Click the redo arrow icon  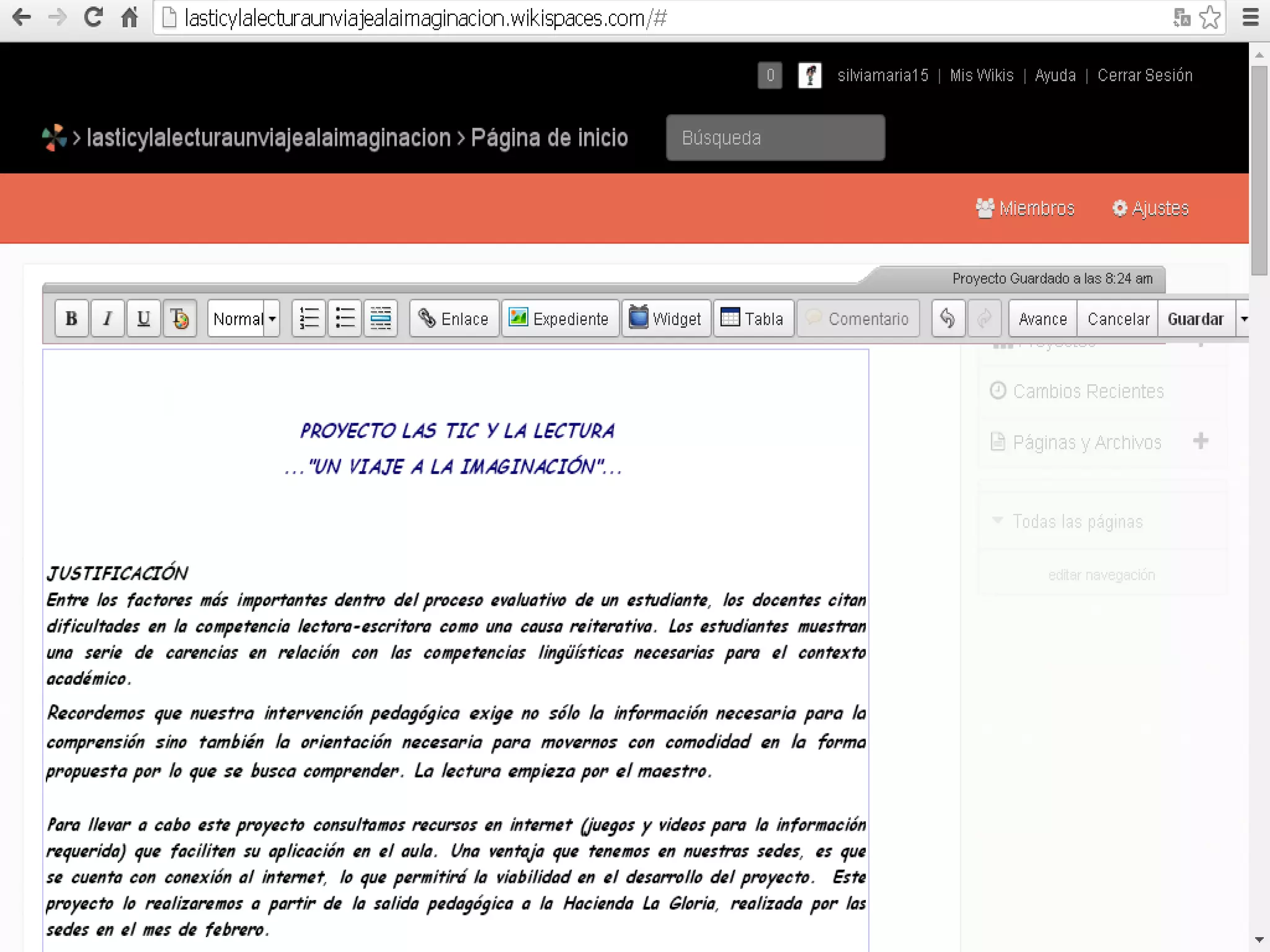(x=984, y=319)
